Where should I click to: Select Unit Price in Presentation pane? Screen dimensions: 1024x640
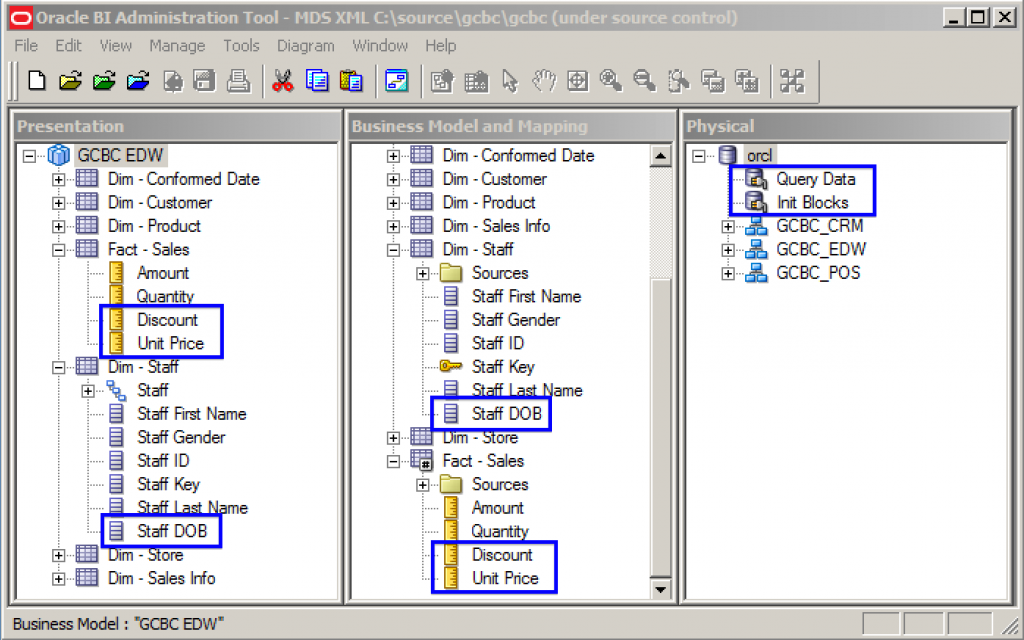(x=170, y=344)
